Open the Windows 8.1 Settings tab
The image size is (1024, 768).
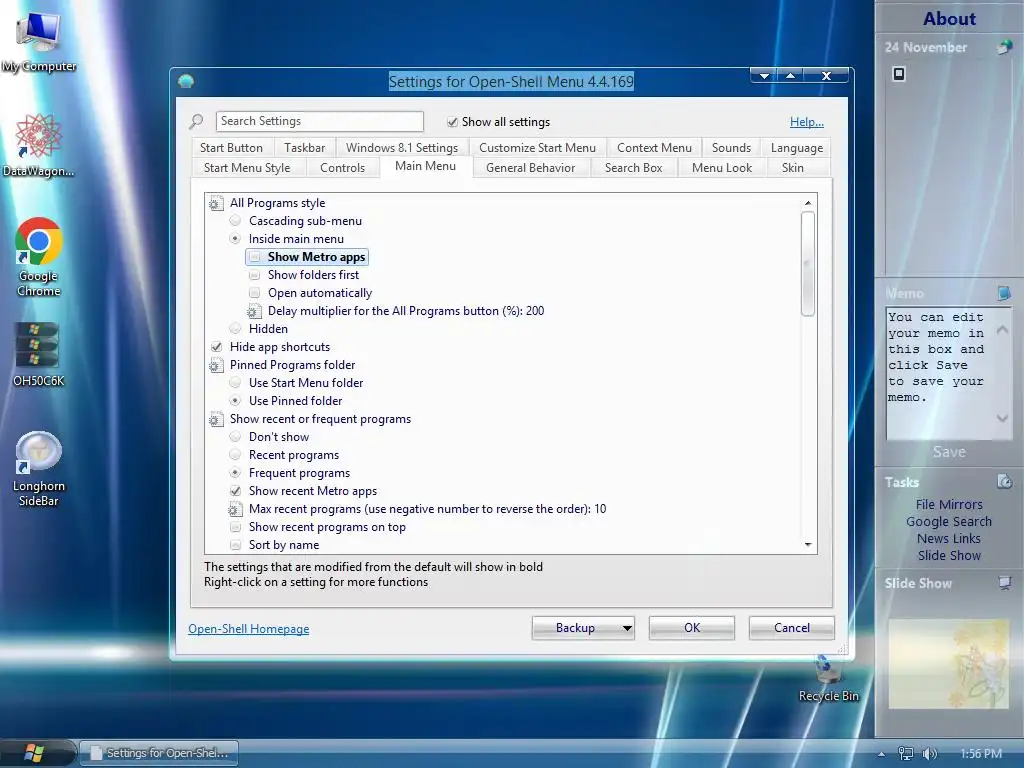[402, 148]
